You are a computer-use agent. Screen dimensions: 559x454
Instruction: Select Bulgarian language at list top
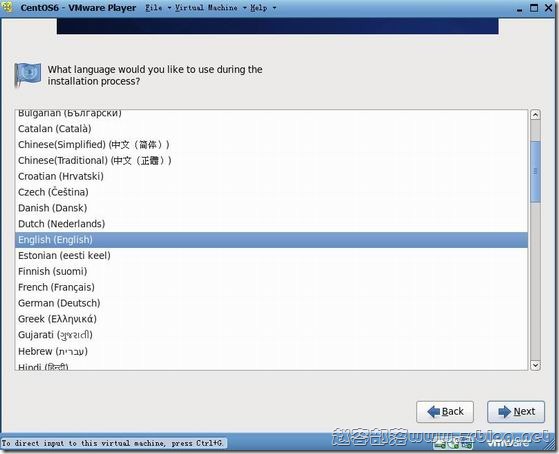271,115
